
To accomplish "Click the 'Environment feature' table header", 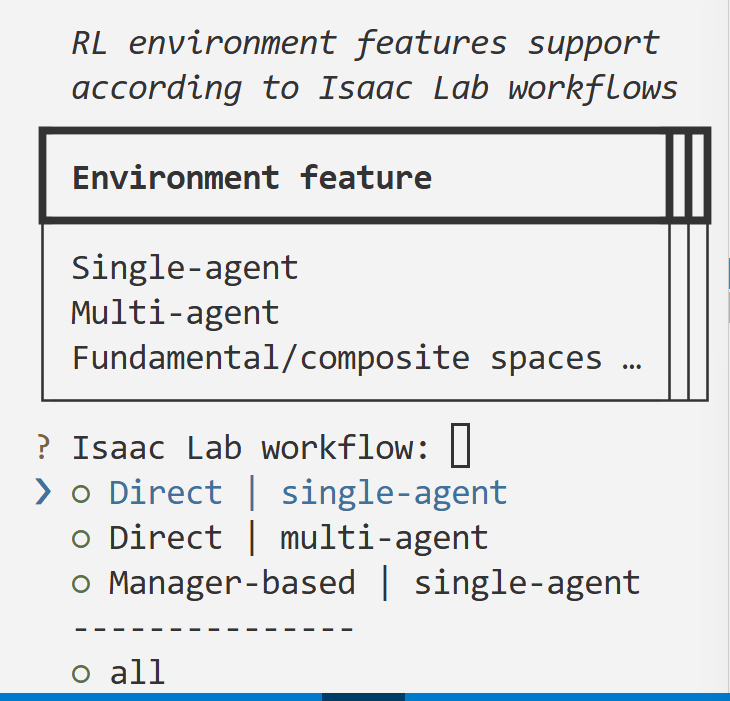I will coord(252,178).
